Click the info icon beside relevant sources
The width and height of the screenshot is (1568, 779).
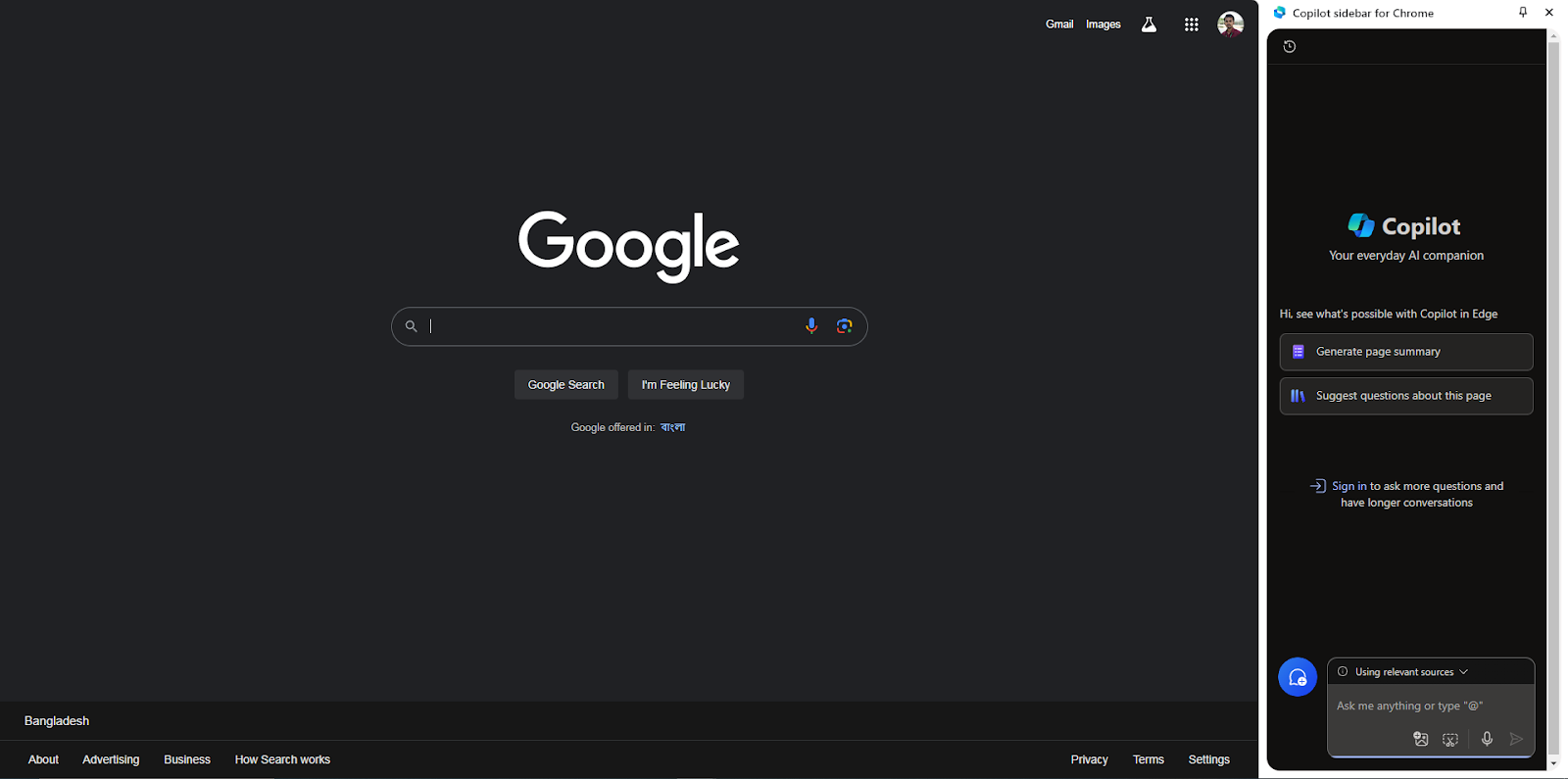pos(1343,671)
